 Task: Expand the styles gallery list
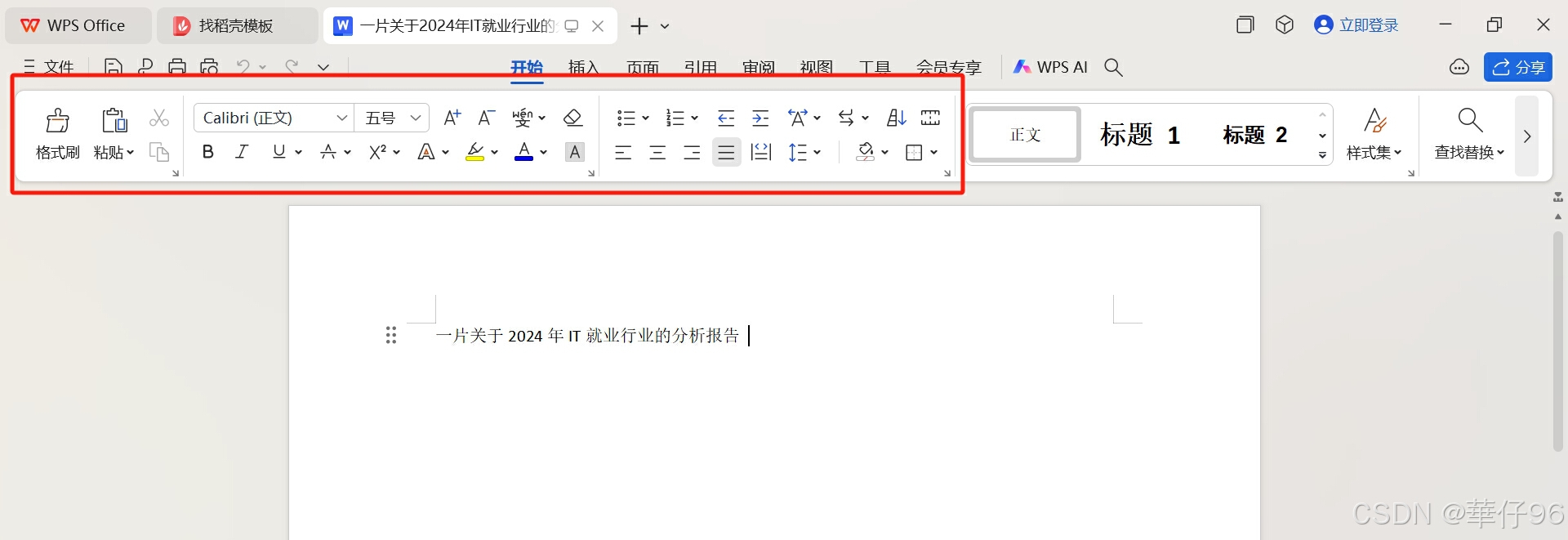pos(1322,155)
